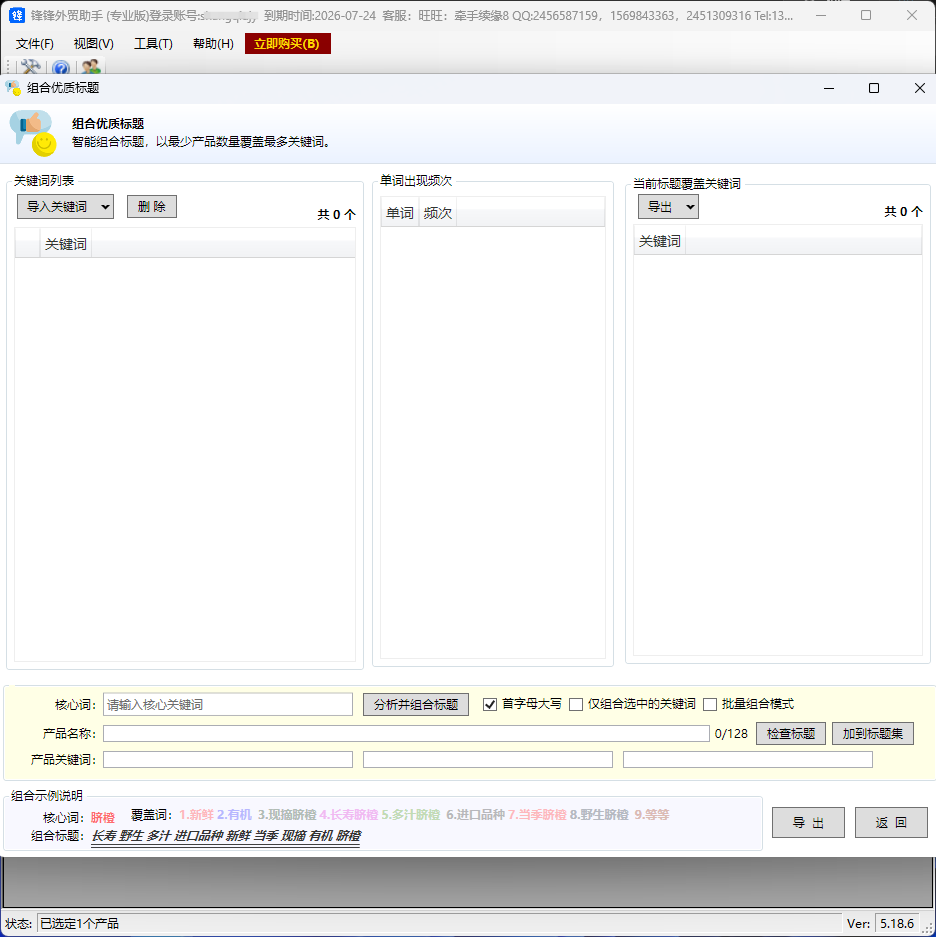
Task: Click the two-people users toolbar icon
Action: (91, 67)
